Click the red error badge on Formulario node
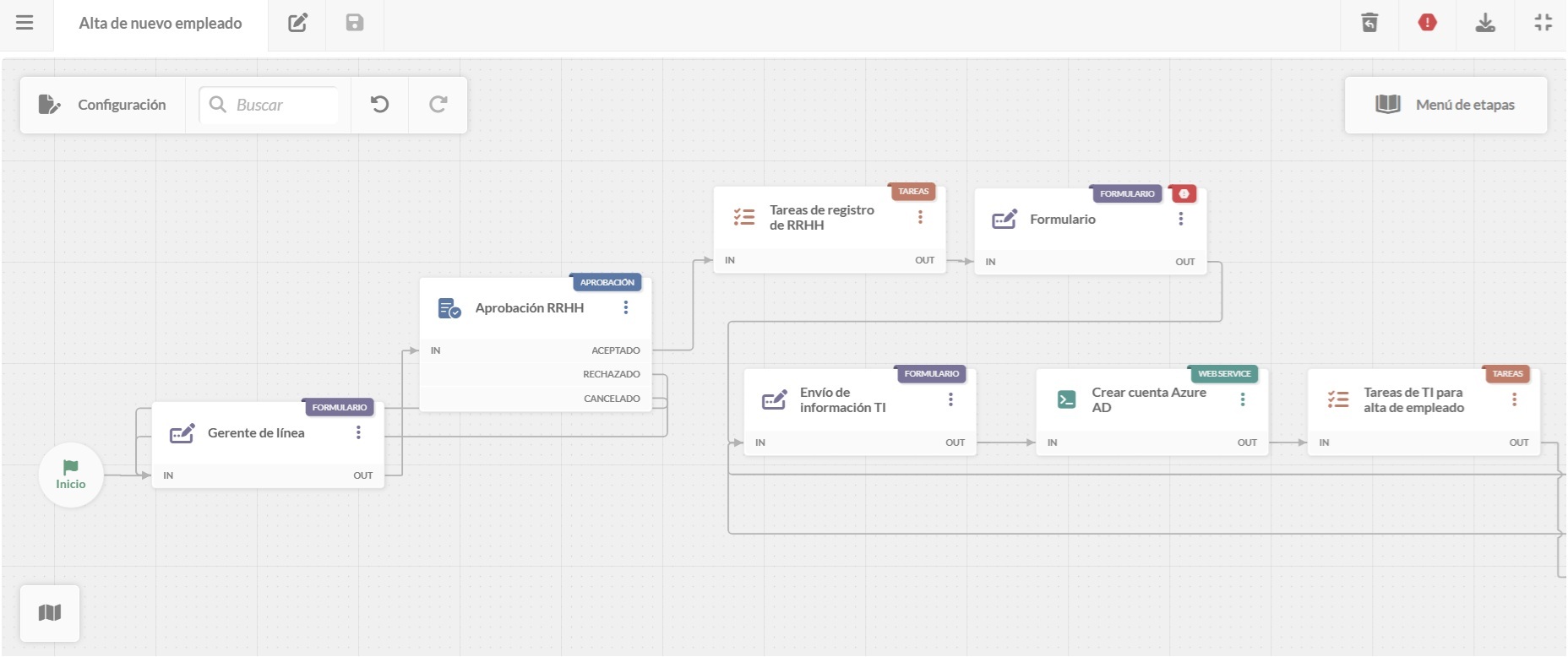 tap(1184, 194)
